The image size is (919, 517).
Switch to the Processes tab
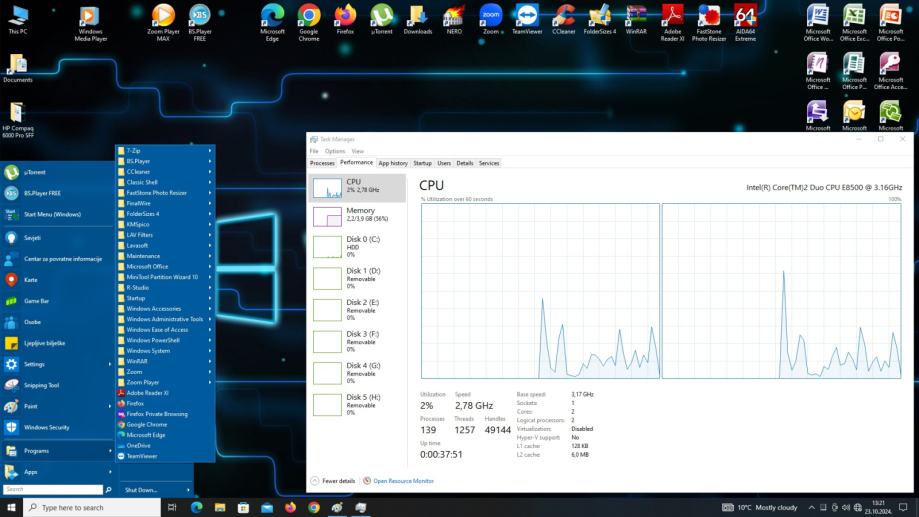pyautogui.click(x=322, y=164)
